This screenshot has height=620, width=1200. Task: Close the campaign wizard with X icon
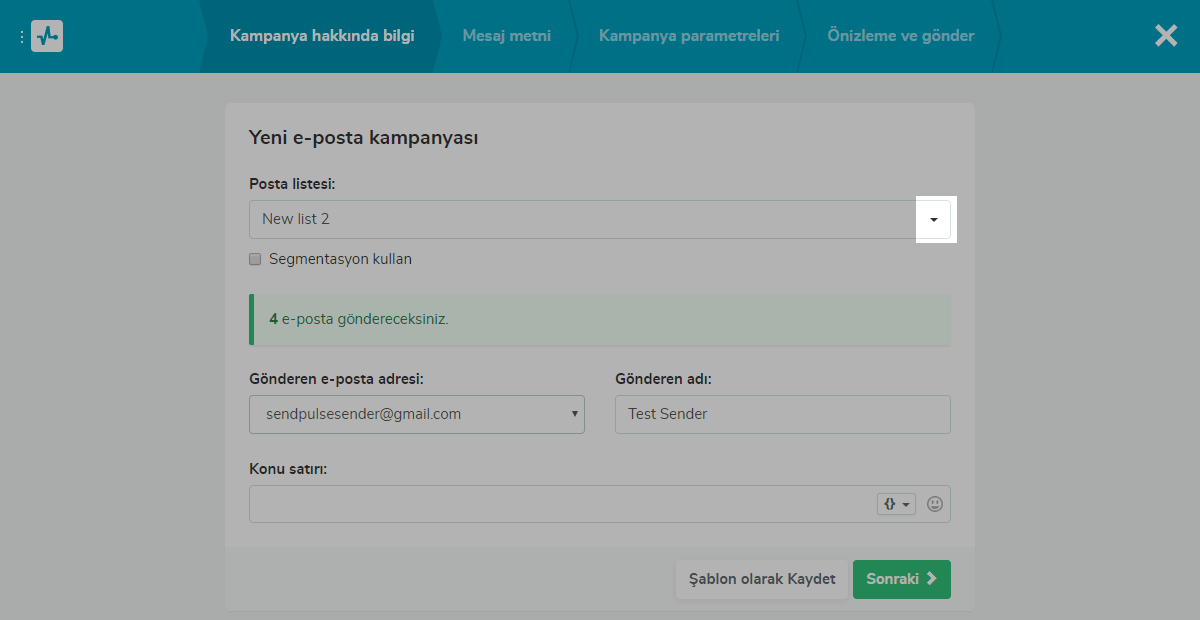point(1166,36)
